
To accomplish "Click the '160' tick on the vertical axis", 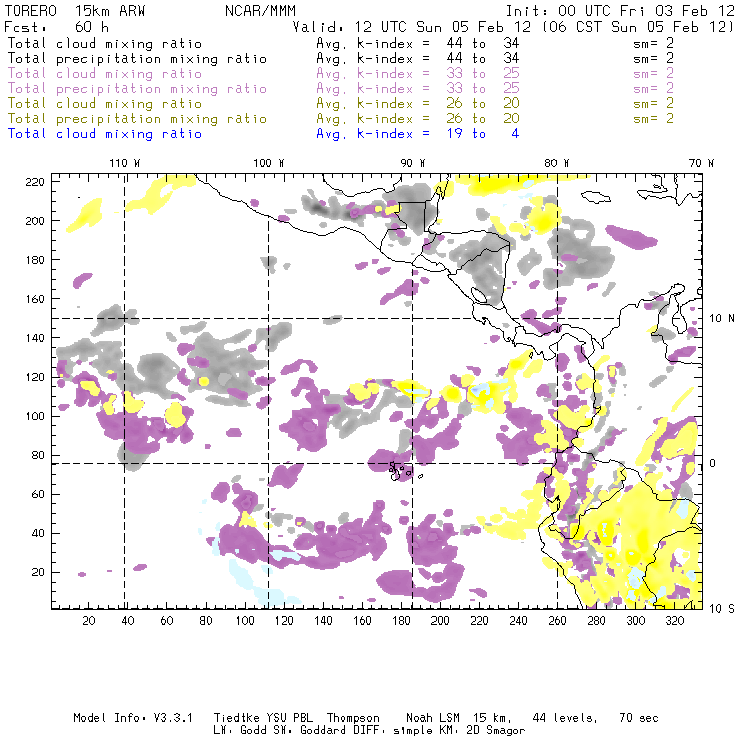I will click(35, 299).
